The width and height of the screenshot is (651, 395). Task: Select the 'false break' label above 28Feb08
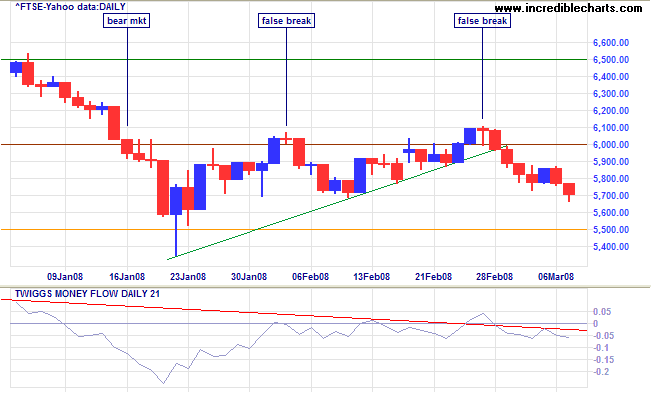pyautogui.click(x=482, y=20)
